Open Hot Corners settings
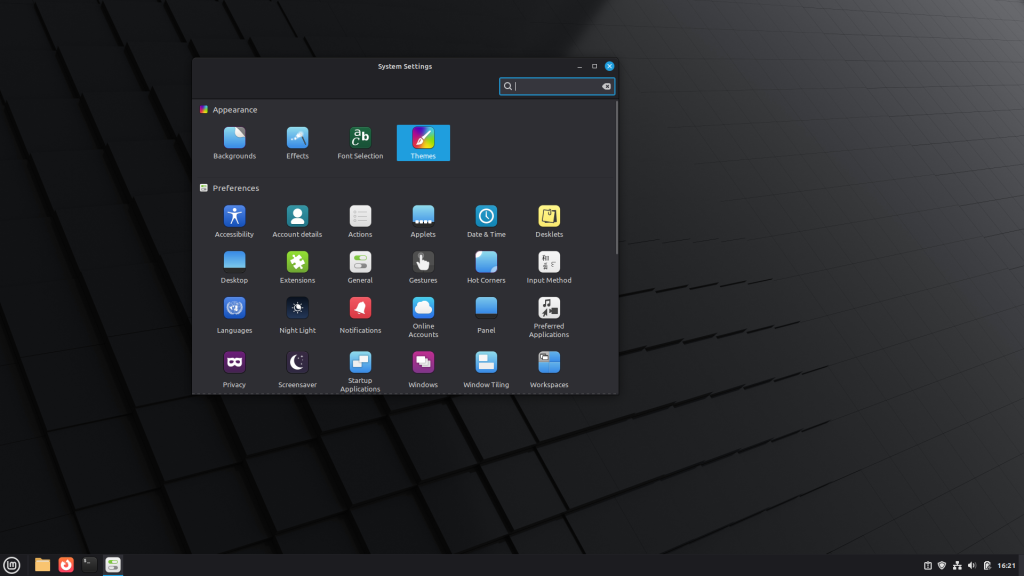This screenshot has height=576, width=1024. [486, 266]
